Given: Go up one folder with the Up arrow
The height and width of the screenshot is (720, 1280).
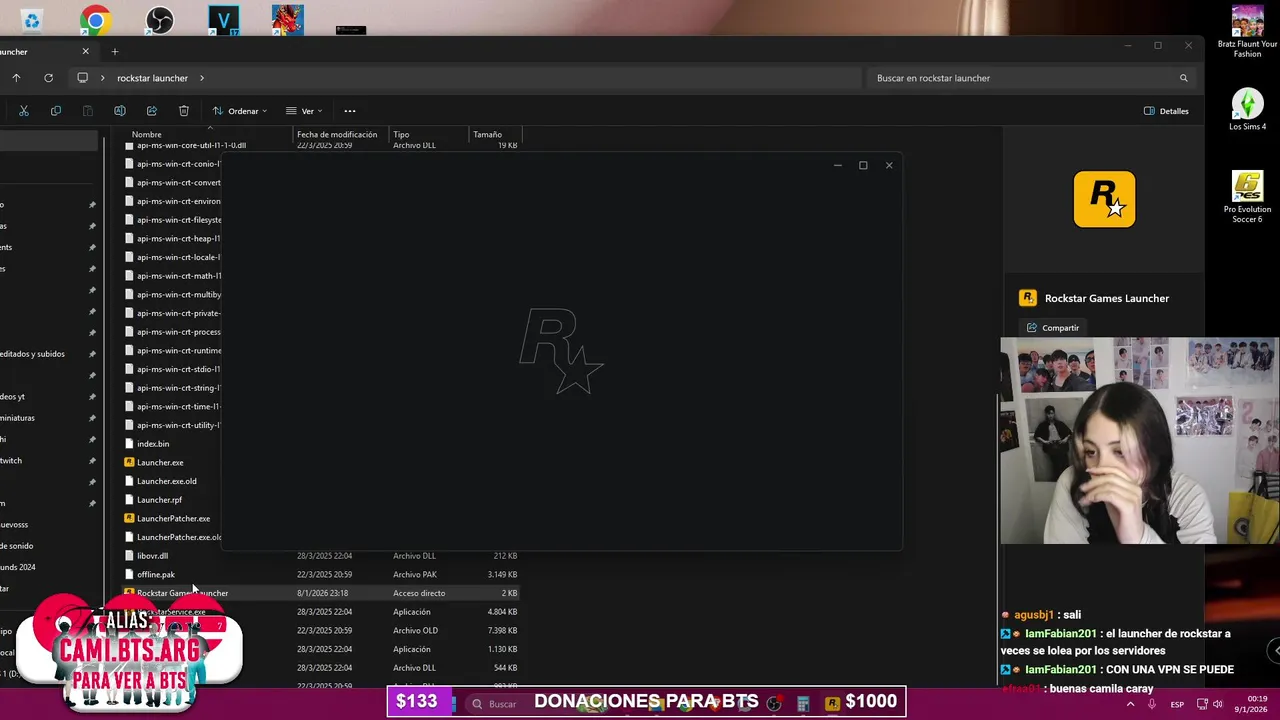Looking at the screenshot, I should [16, 78].
